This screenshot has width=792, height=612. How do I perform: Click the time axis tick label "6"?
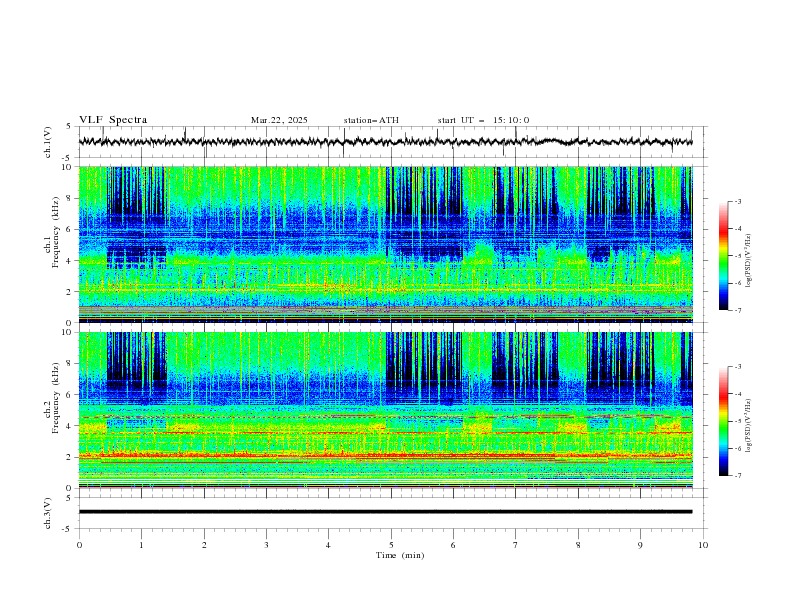453,545
